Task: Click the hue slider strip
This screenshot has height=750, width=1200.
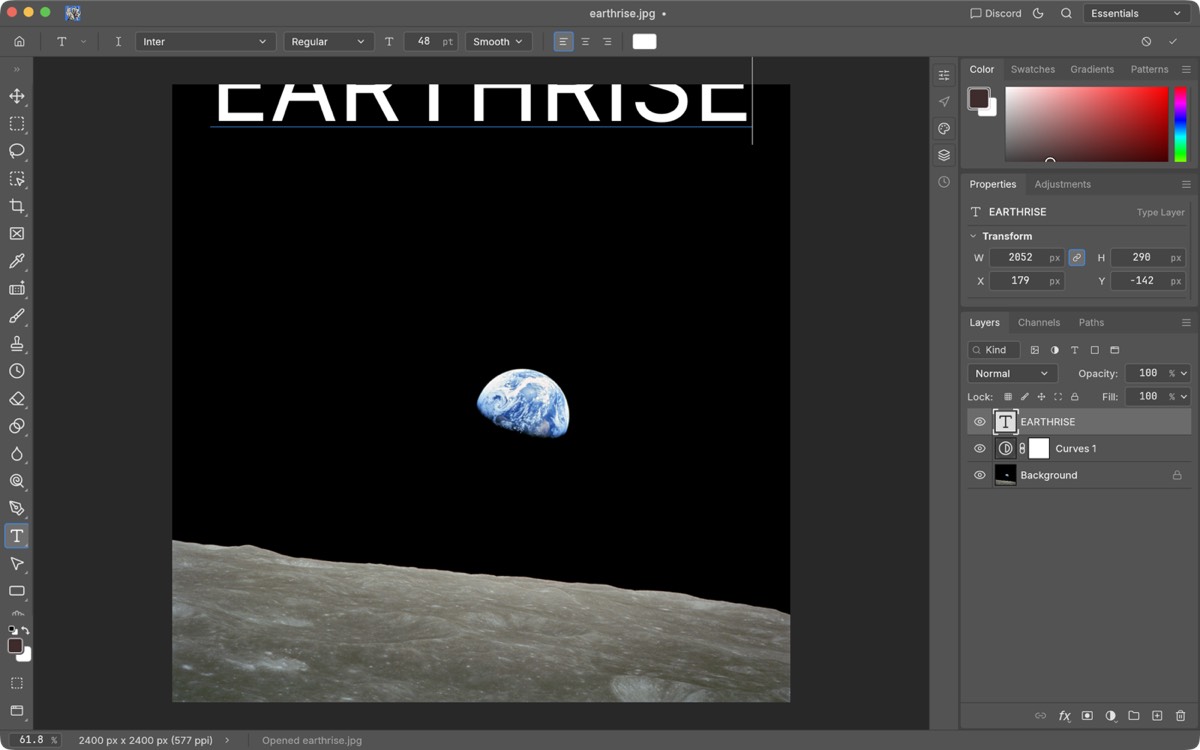Action: point(1181,124)
